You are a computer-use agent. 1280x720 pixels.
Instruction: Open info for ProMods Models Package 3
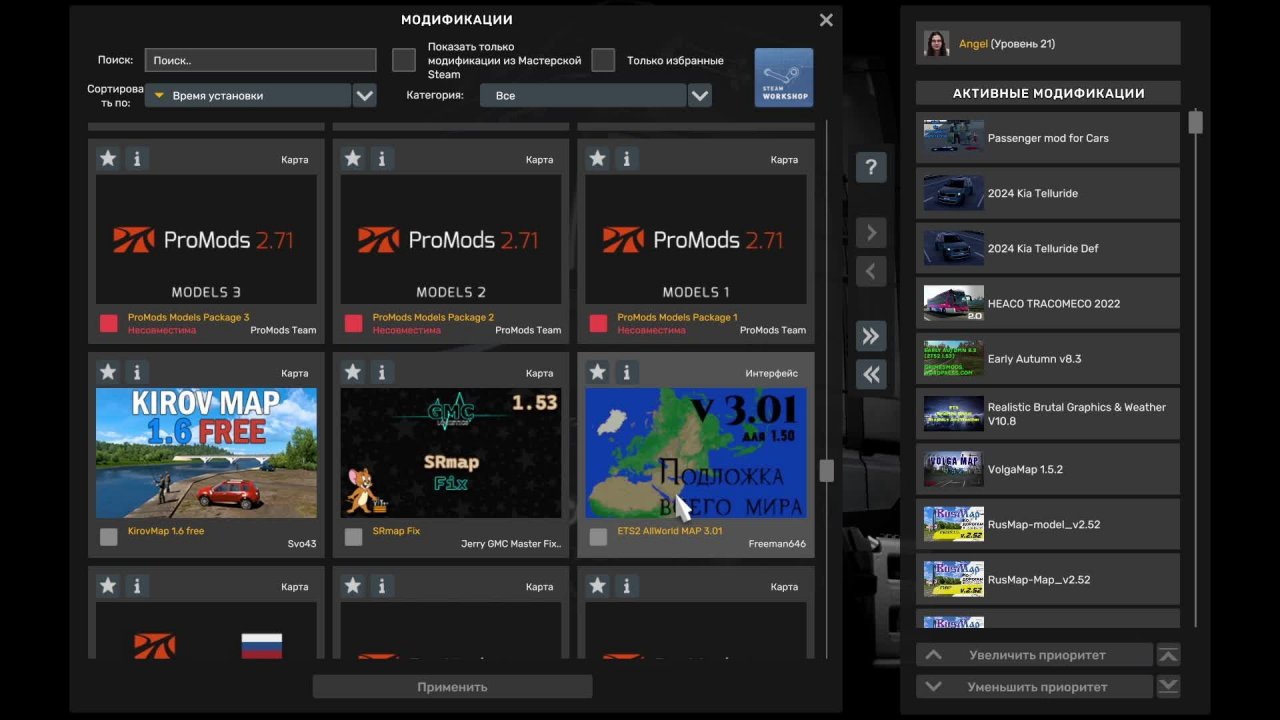pyautogui.click(x=137, y=158)
